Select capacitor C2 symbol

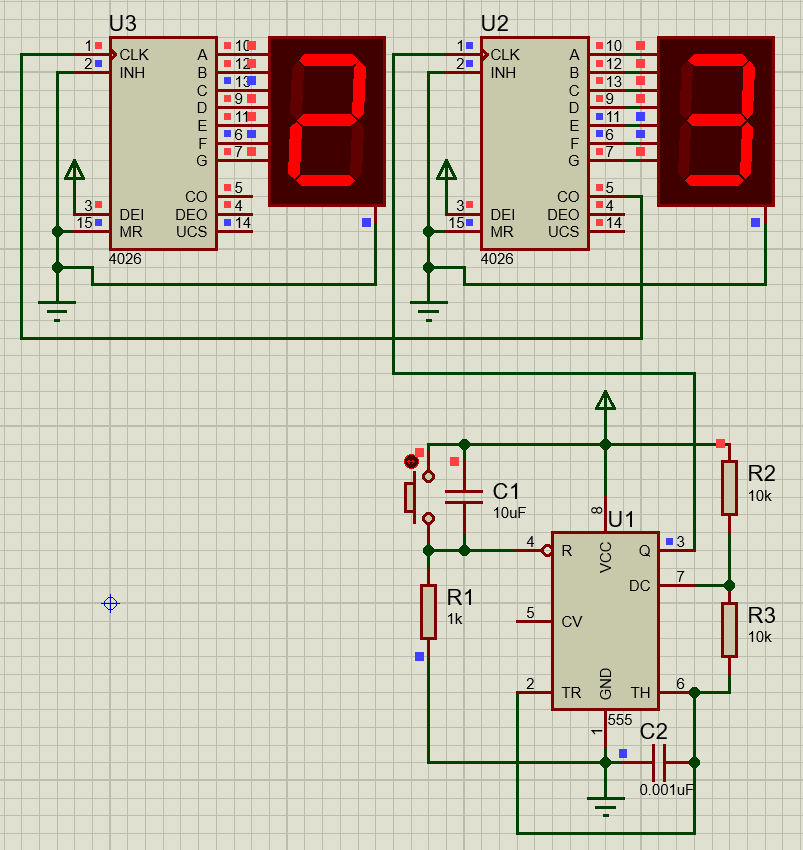[658, 762]
